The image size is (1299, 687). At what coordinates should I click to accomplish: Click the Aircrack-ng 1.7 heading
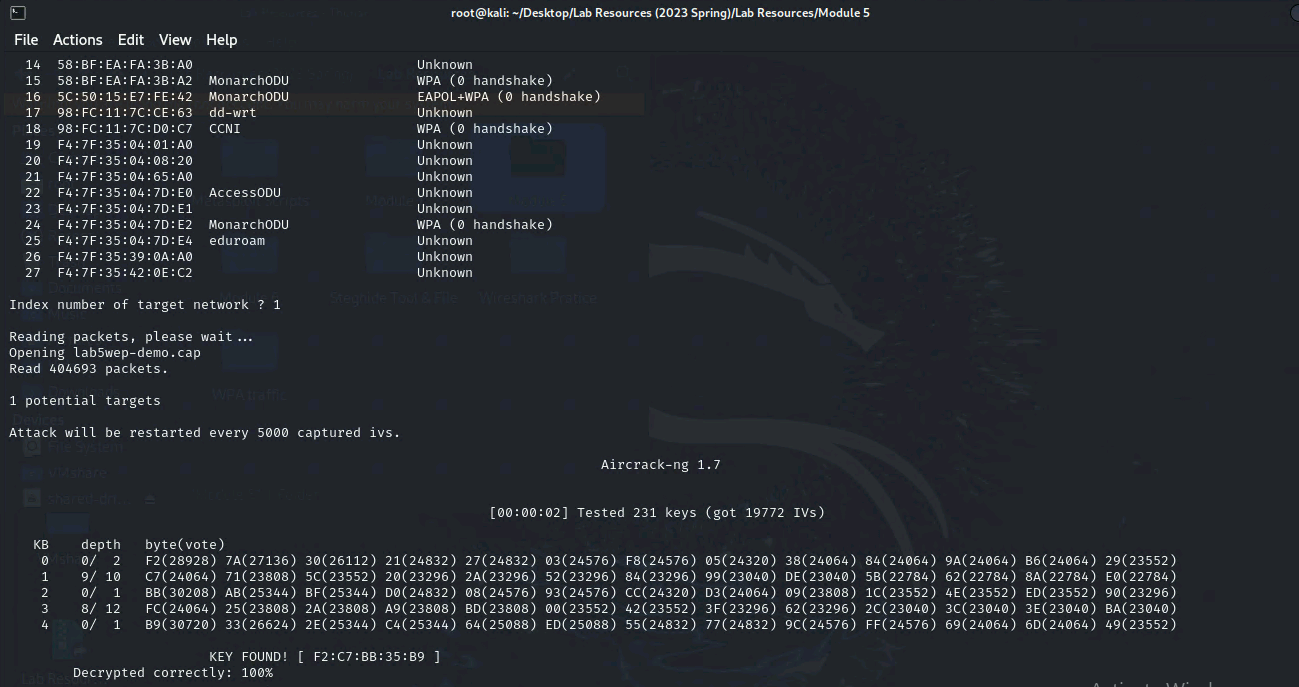tap(660, 465)
